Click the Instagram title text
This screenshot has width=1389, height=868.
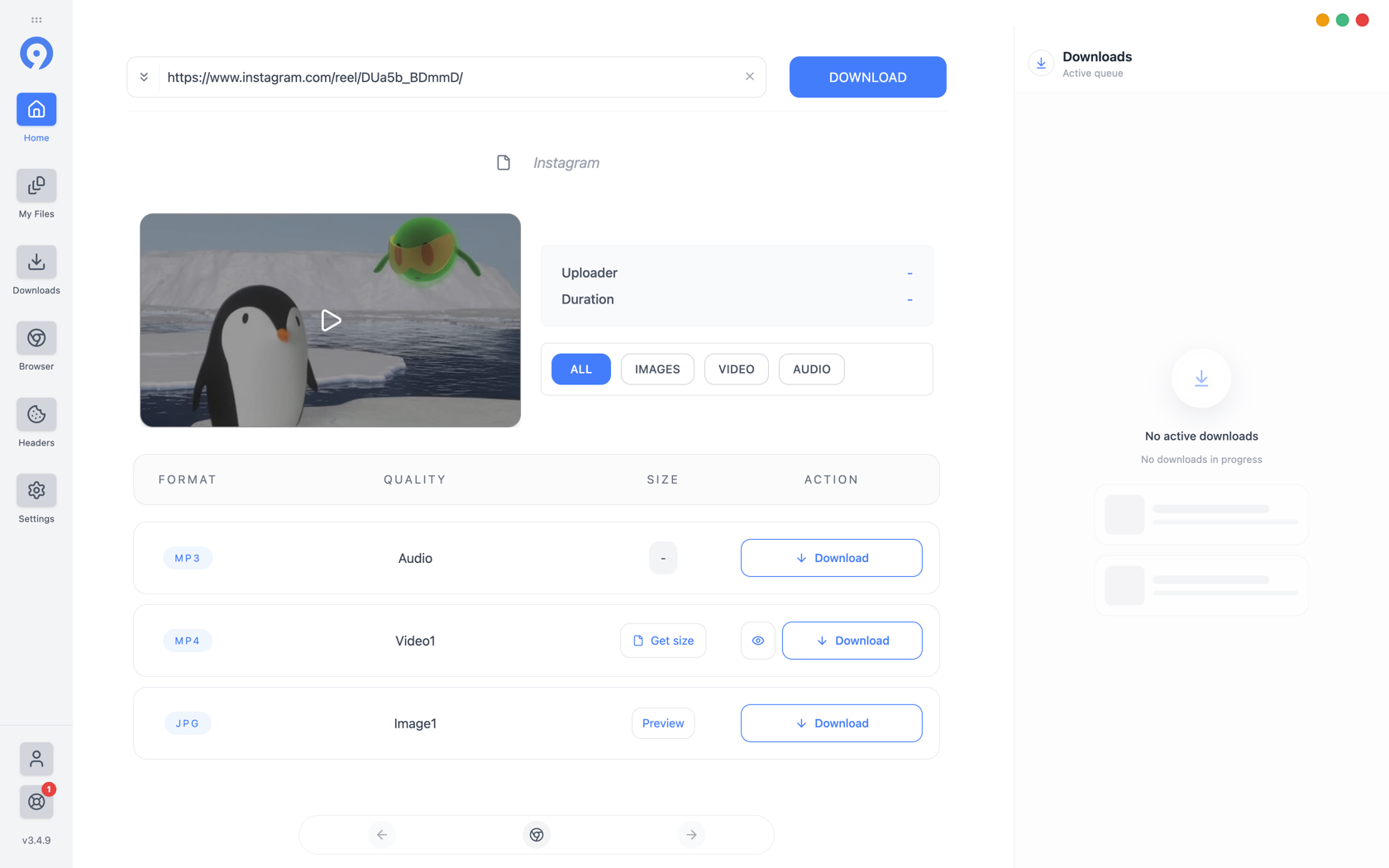tap(566, 163)
